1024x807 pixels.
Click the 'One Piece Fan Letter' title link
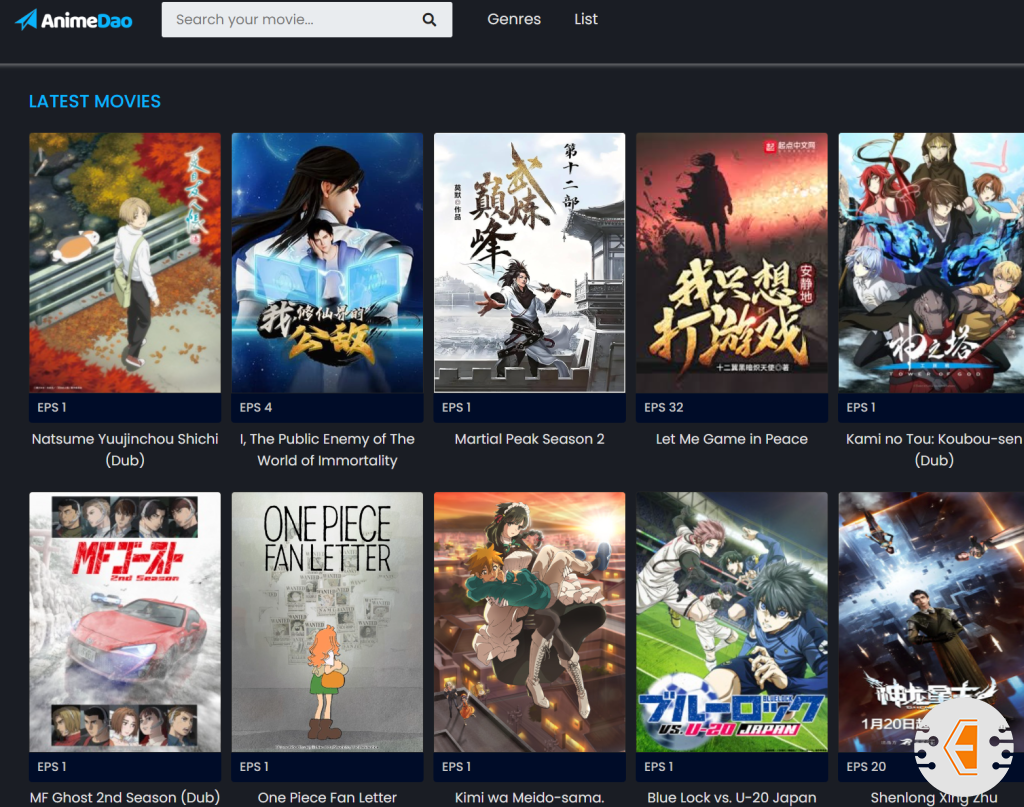click(x=327, y=797)
